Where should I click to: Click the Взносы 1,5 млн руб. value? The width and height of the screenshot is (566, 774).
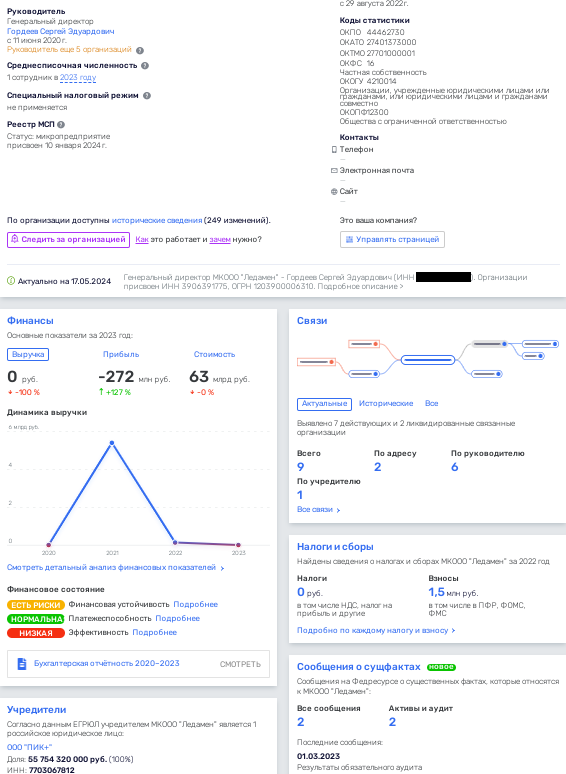point(453,592)
